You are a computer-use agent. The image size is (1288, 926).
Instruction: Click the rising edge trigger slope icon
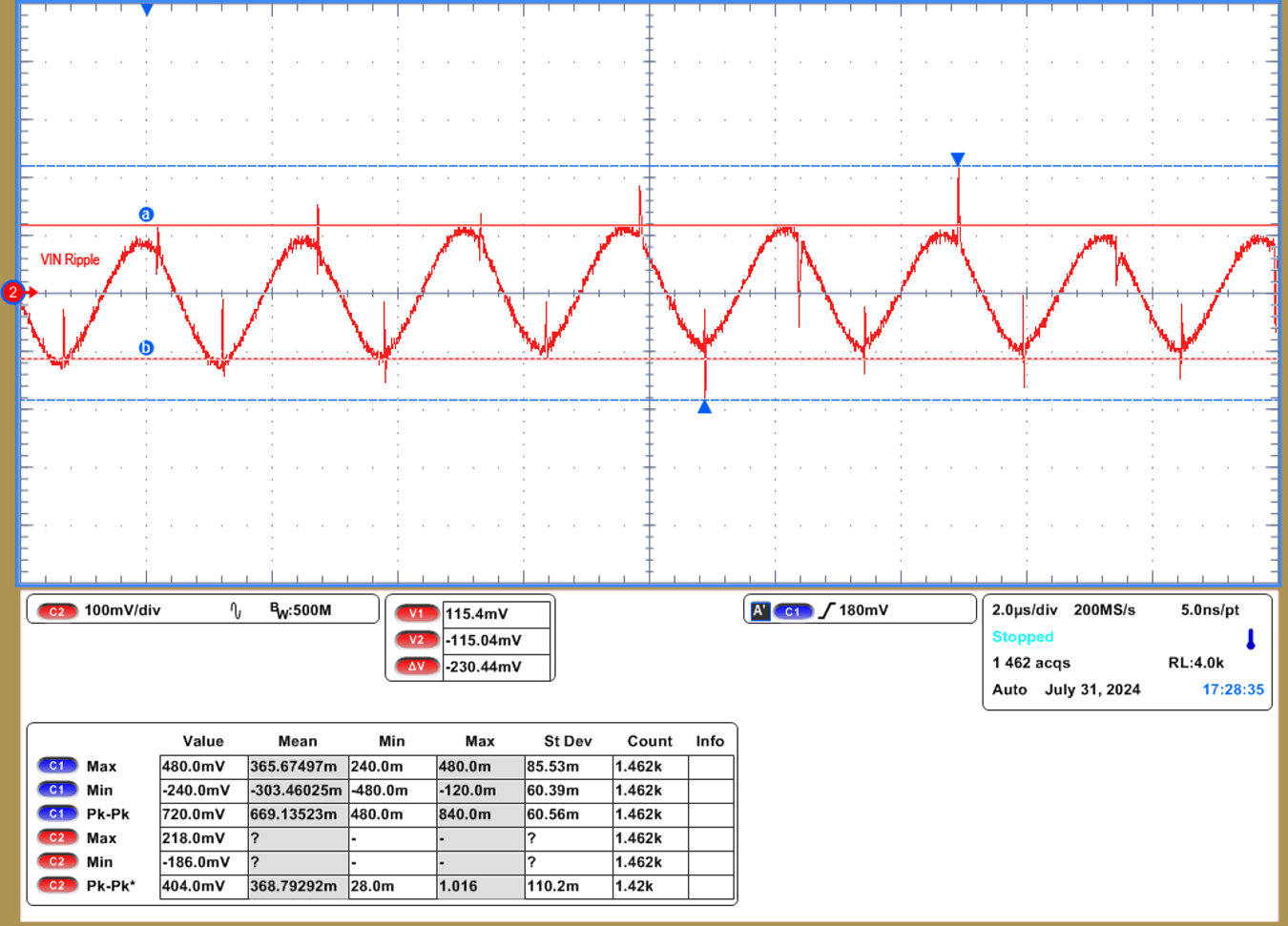(x=826, y=610)
